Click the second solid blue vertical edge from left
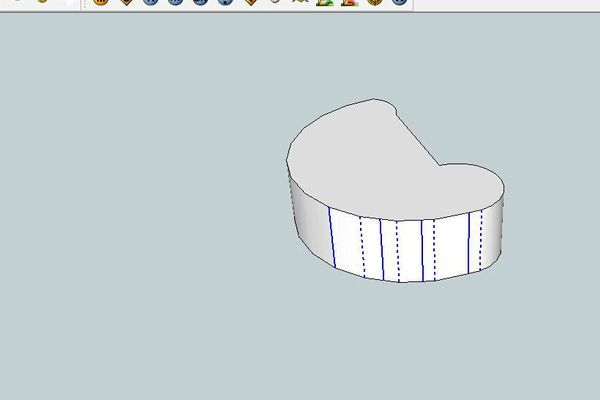Screen dimensions: 600x400 381,249
